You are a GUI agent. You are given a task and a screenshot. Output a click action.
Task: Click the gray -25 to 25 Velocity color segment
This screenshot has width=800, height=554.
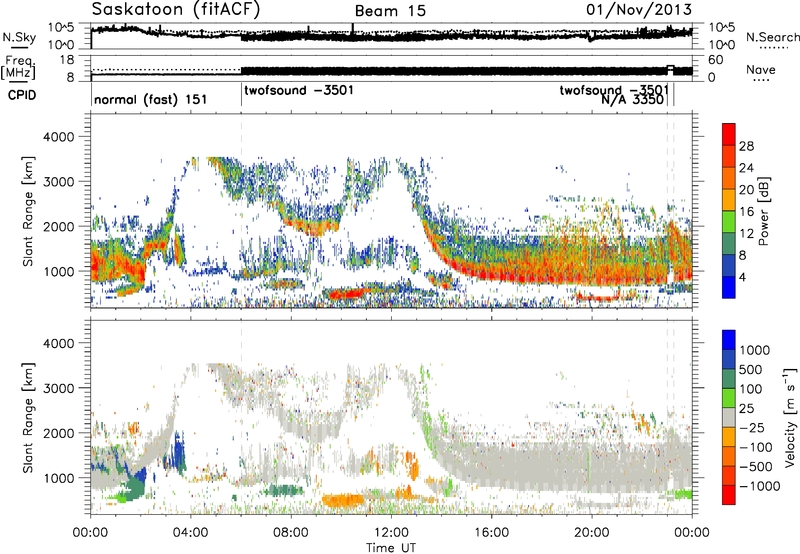[x=729, y=417]
